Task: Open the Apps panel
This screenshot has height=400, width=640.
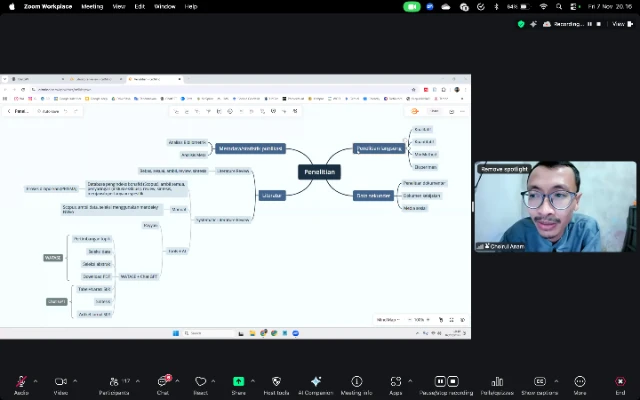Action: [396, 382]
